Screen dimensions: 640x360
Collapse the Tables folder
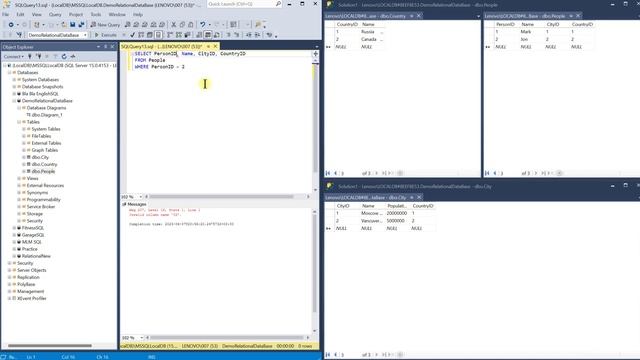pos(19,122)
